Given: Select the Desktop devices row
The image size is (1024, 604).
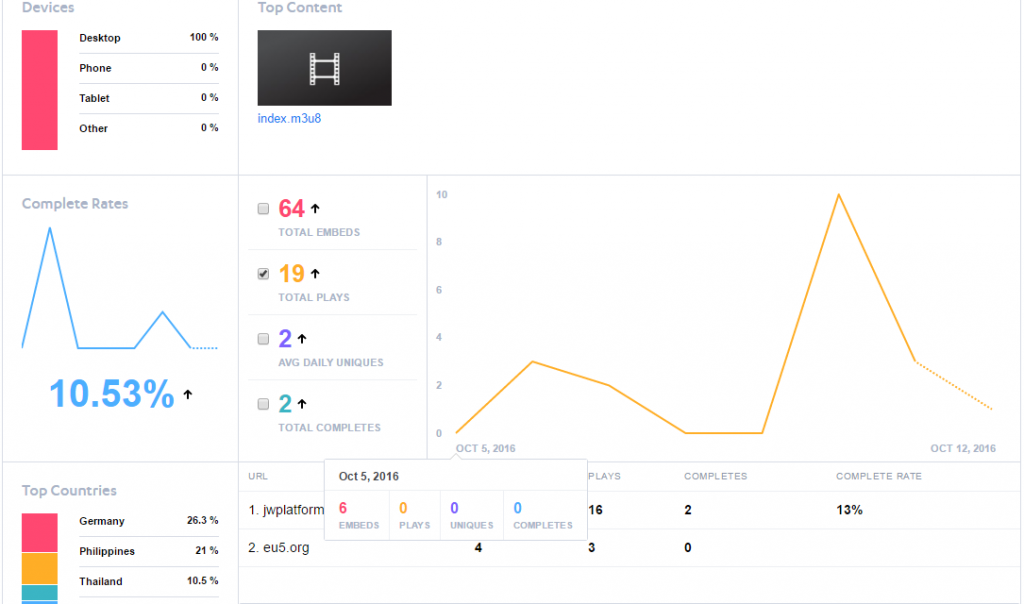Looking at the screenshot, I should tap(149, 38).
